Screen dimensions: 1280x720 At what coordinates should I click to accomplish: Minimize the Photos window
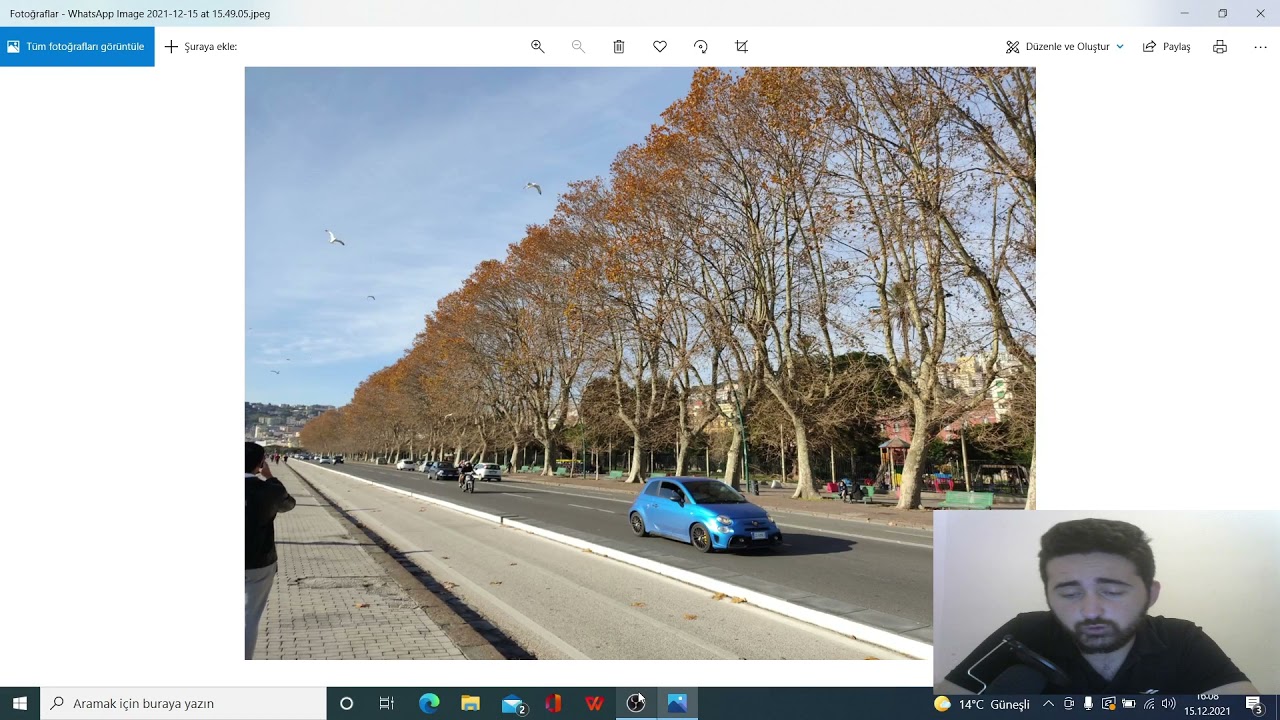[x=1184, y=13]
